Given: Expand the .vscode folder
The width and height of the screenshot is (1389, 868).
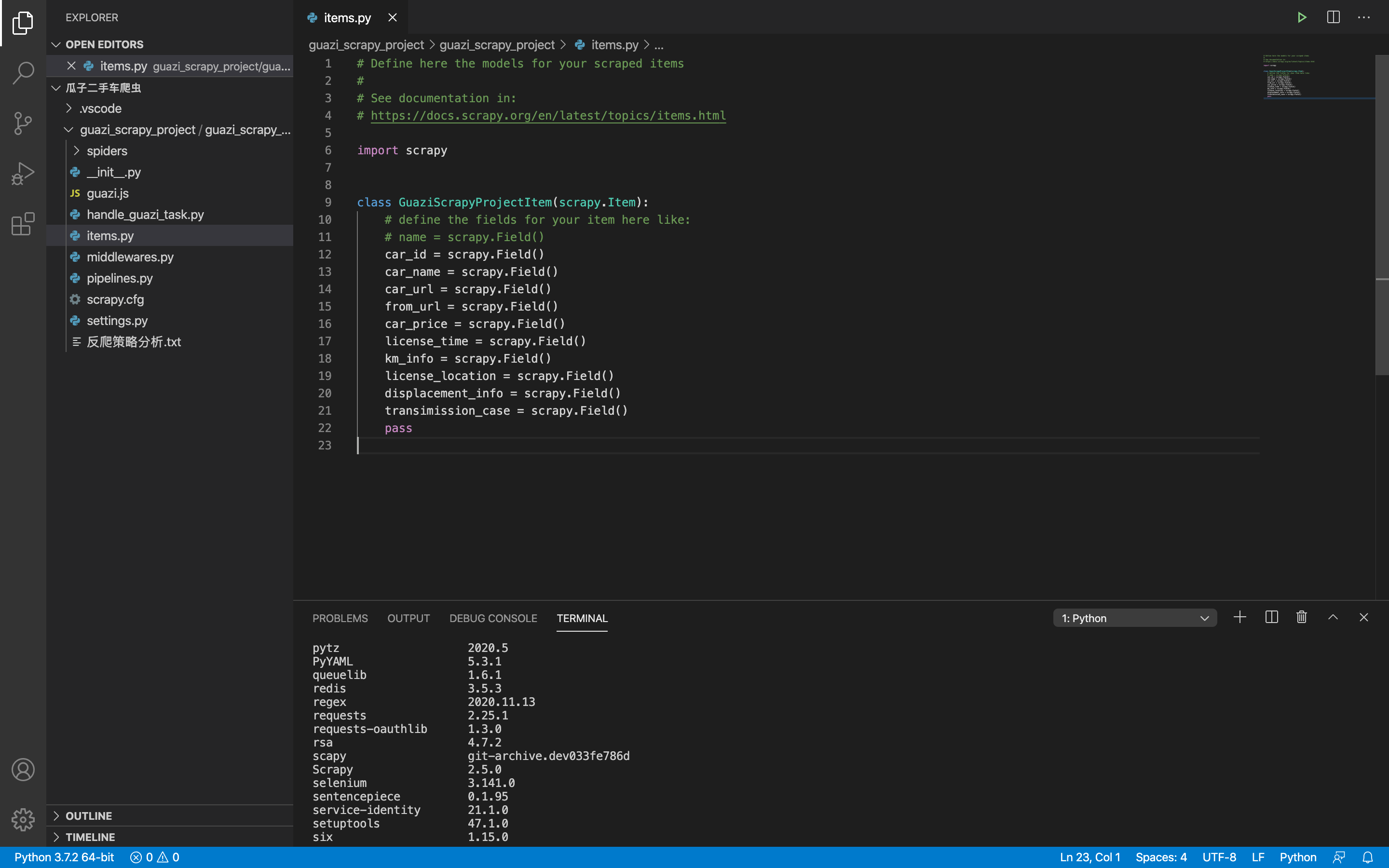Looking at the screenshot, I should [x=100, y=108].
